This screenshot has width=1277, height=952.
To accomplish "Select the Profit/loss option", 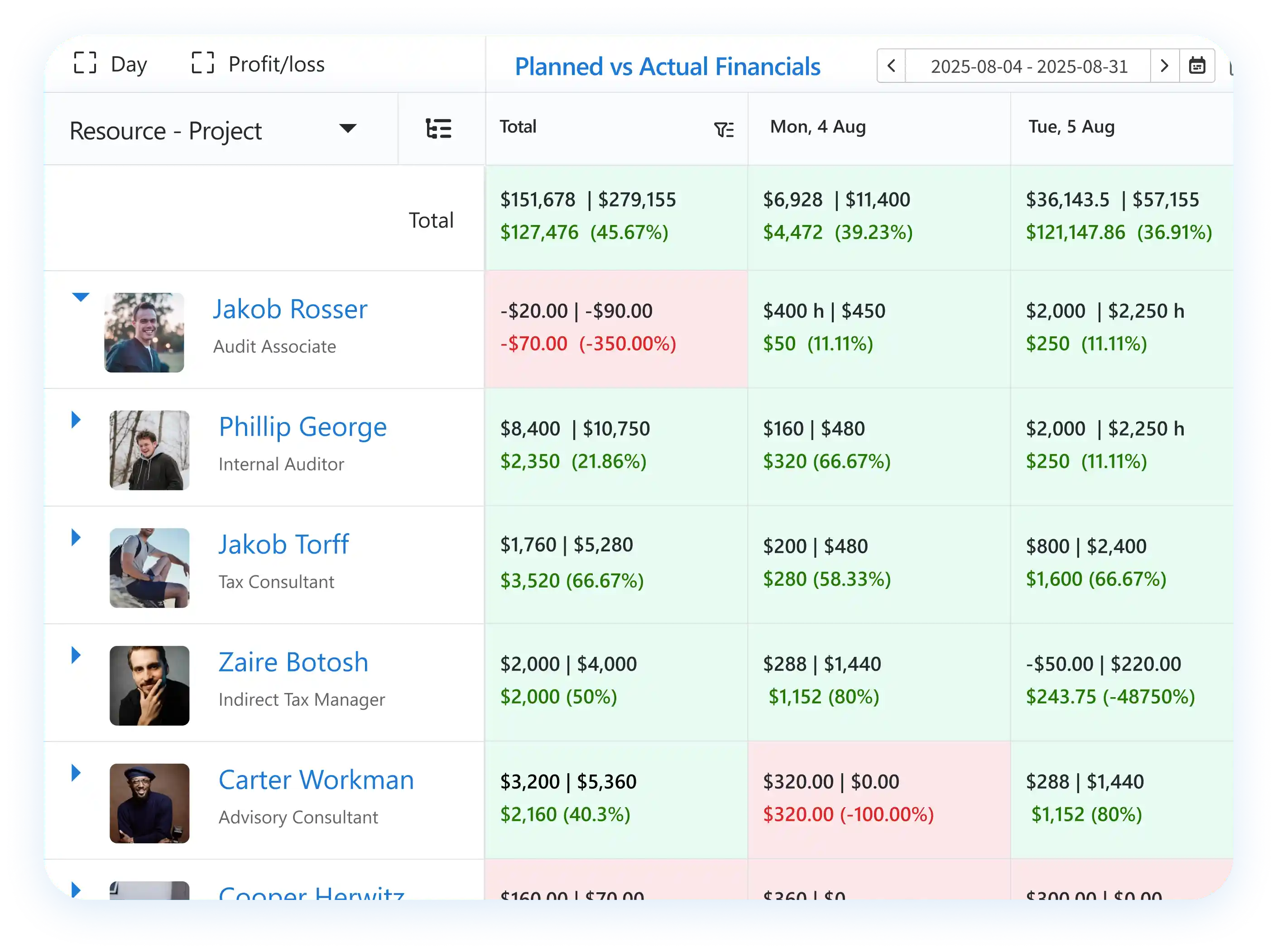I will (x=276, y=64).
